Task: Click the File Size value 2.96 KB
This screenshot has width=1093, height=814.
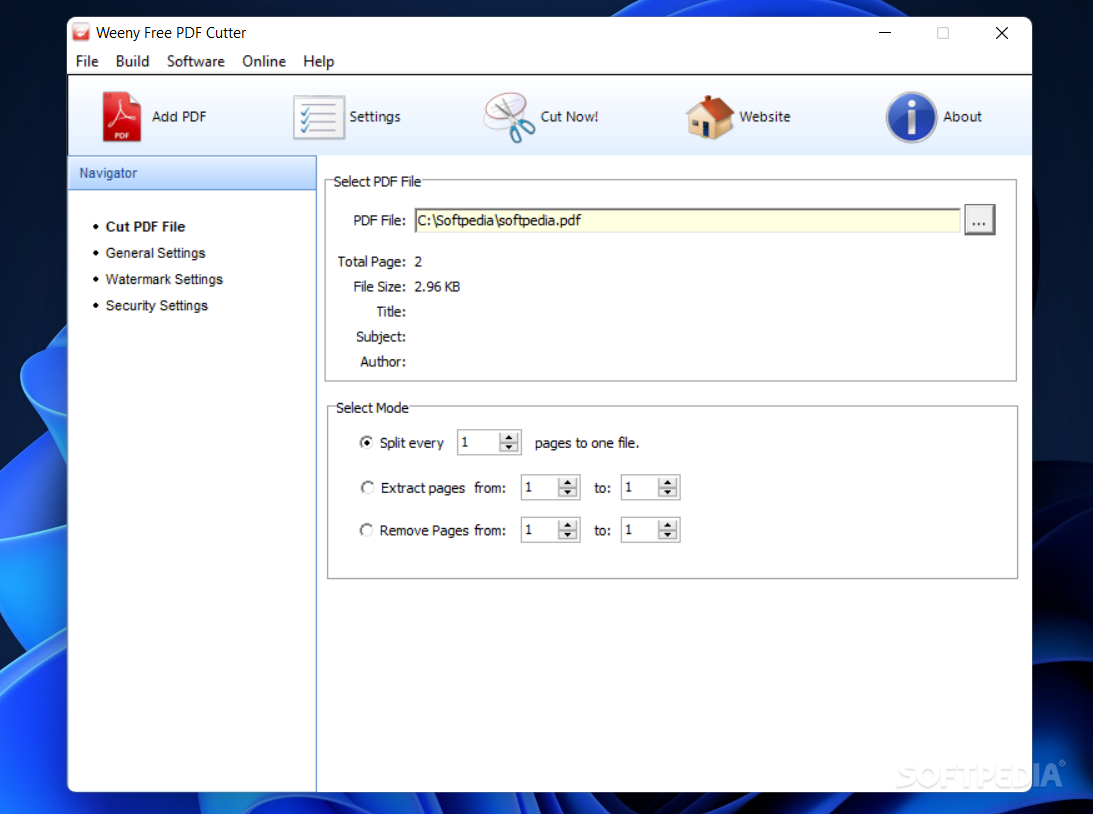Action: coord(437,286)
